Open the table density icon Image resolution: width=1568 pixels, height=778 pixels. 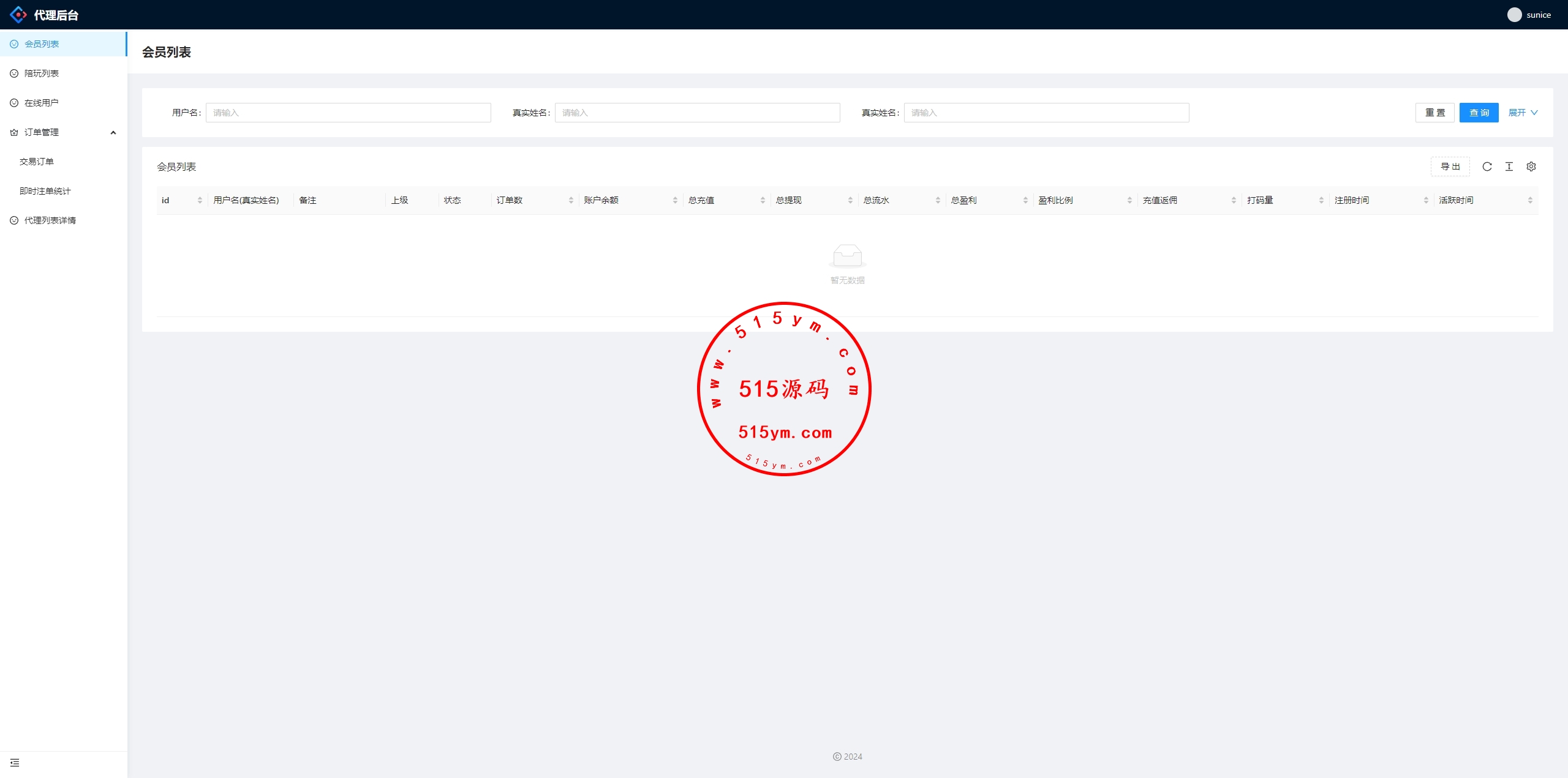[x=1509, y=166]
